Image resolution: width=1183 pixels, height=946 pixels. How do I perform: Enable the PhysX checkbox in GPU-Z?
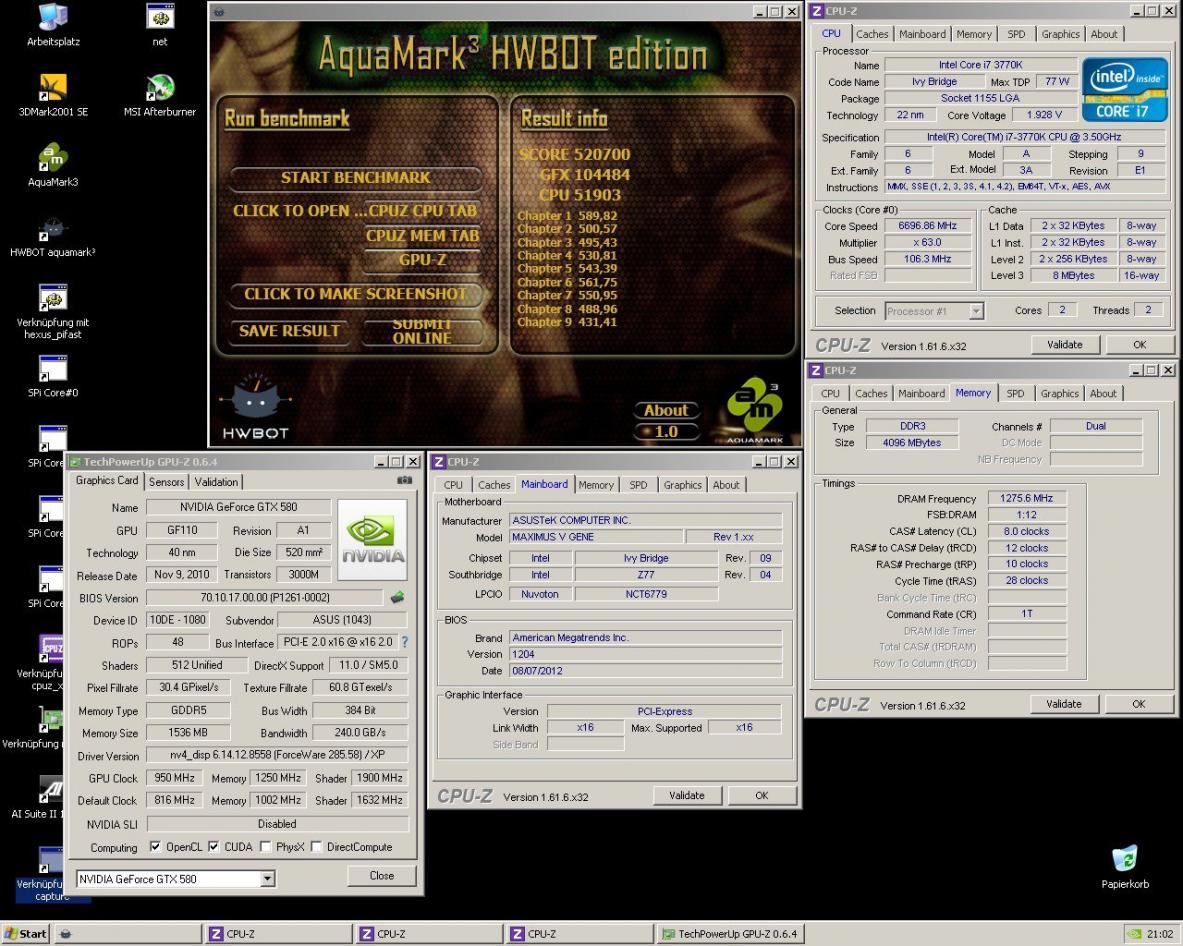point(265,846)
